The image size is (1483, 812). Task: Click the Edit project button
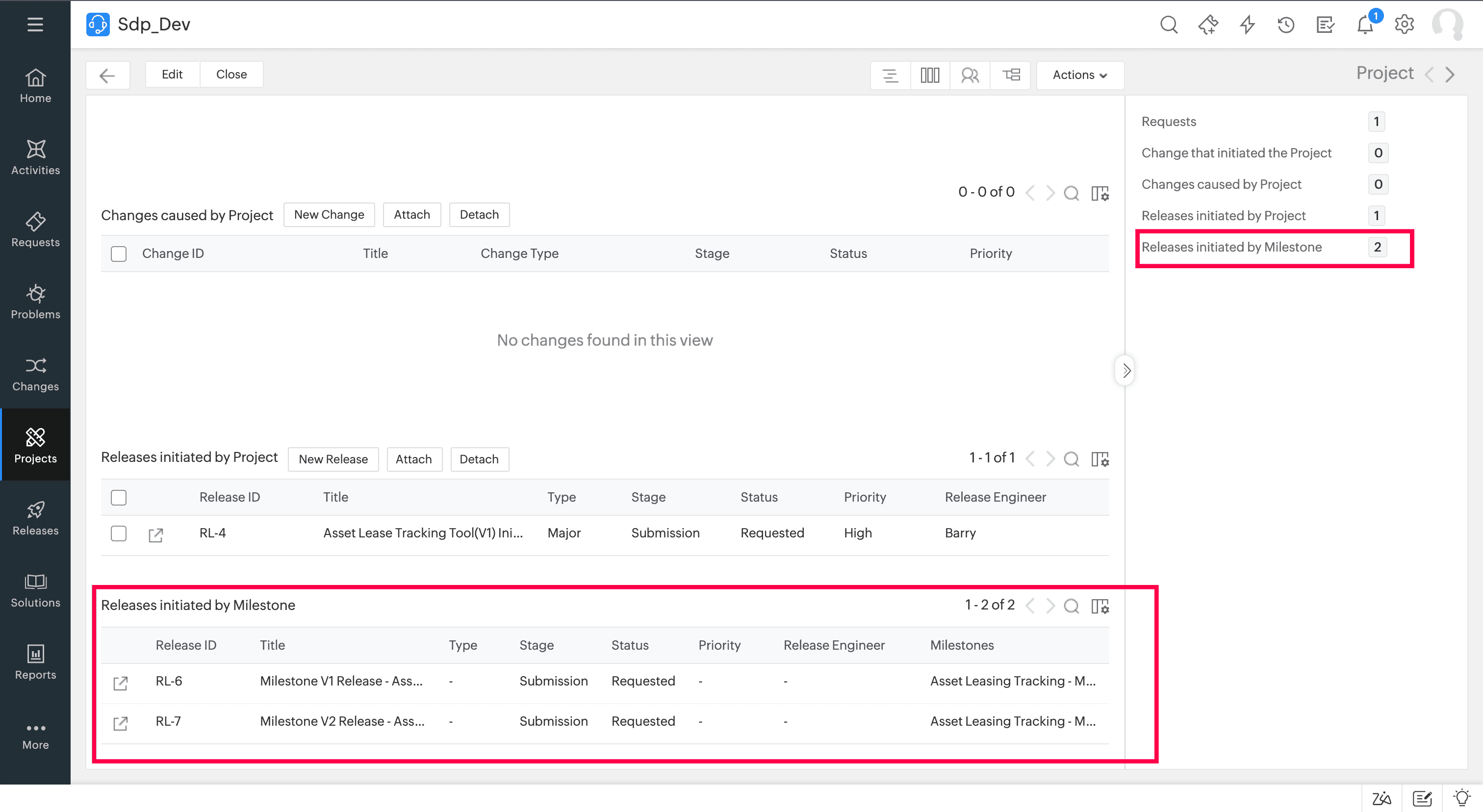(x=172, y=74)
